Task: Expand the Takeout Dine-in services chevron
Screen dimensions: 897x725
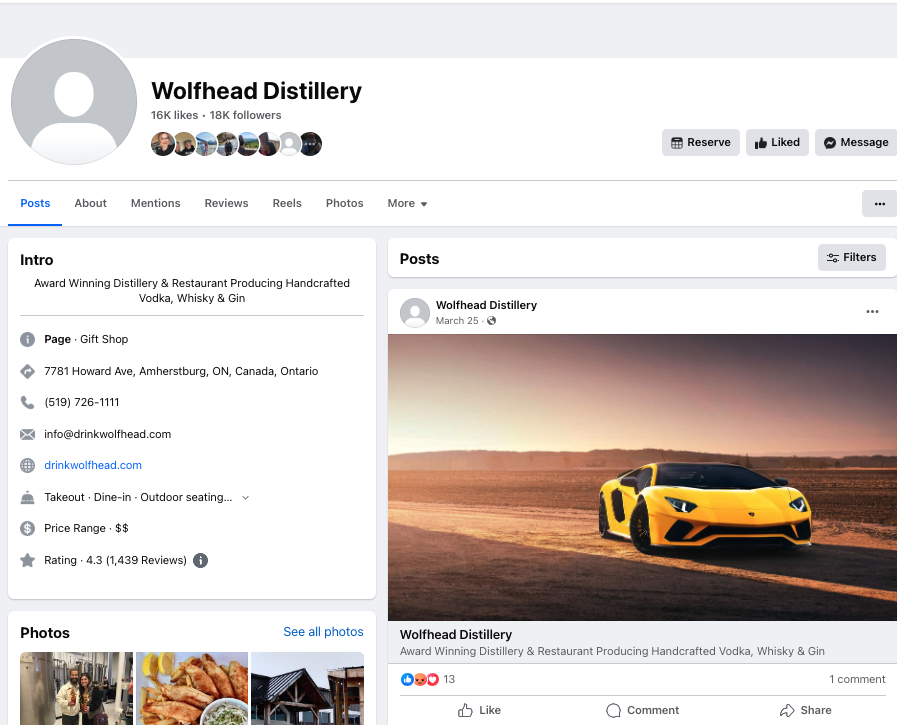Action: (x=245, y=498)
